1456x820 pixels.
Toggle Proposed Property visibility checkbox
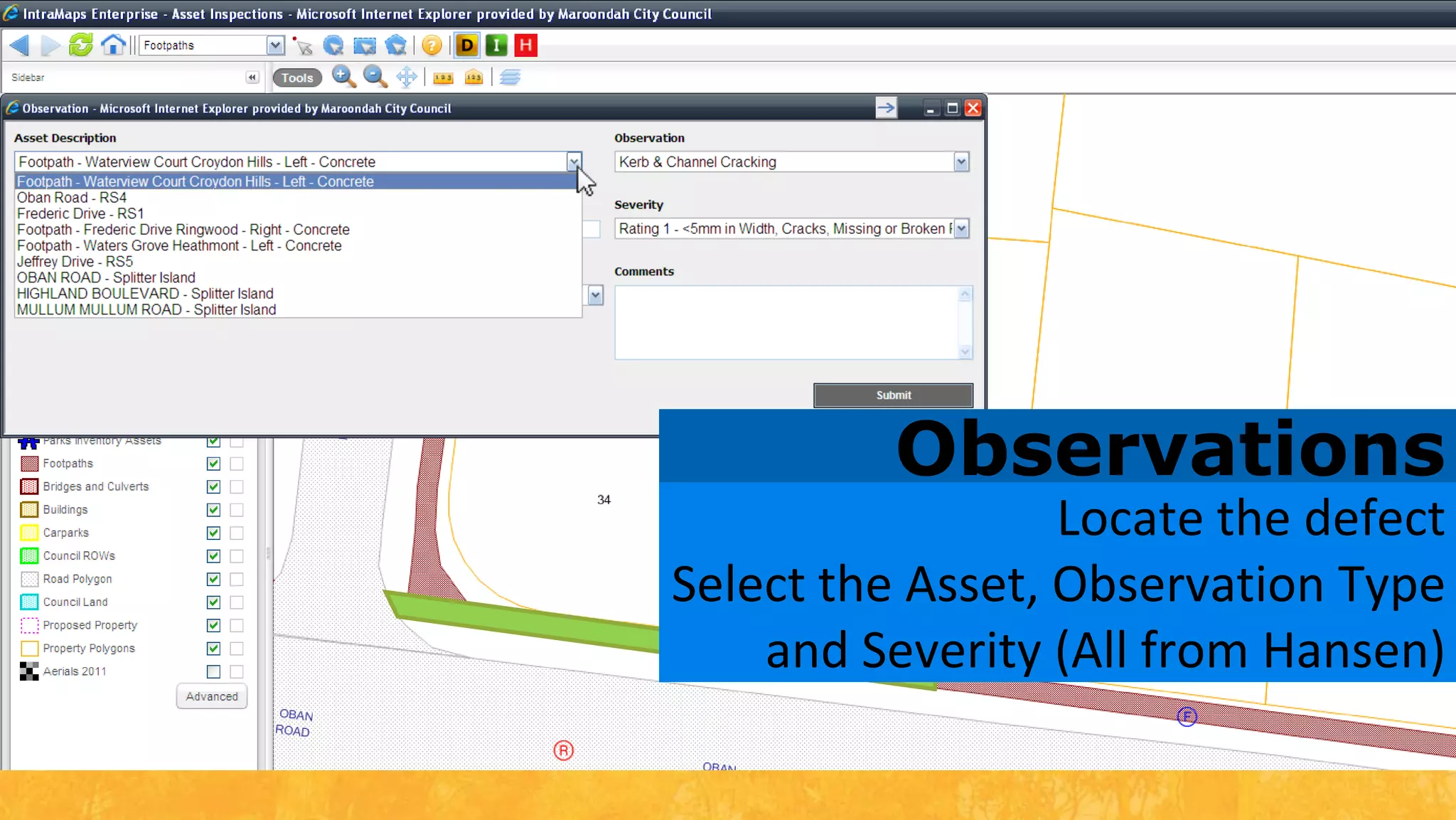[x=213, y=626]
